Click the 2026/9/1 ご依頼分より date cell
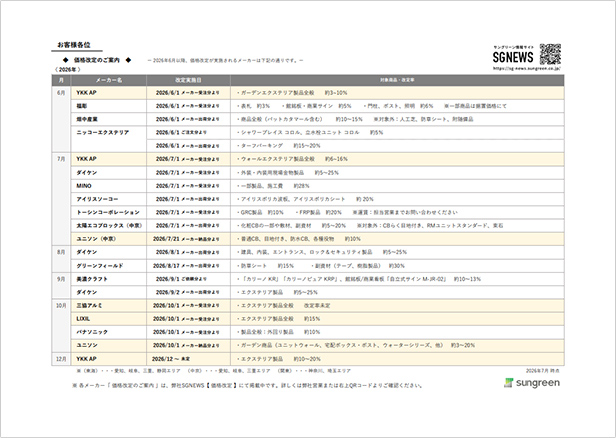Screen dimensions: 616x438 188,279
